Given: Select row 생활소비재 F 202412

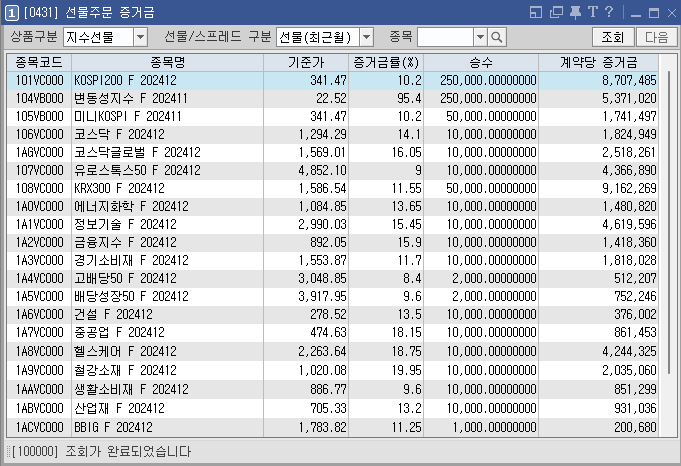Looking at the screenshot, I should (333, 389).
